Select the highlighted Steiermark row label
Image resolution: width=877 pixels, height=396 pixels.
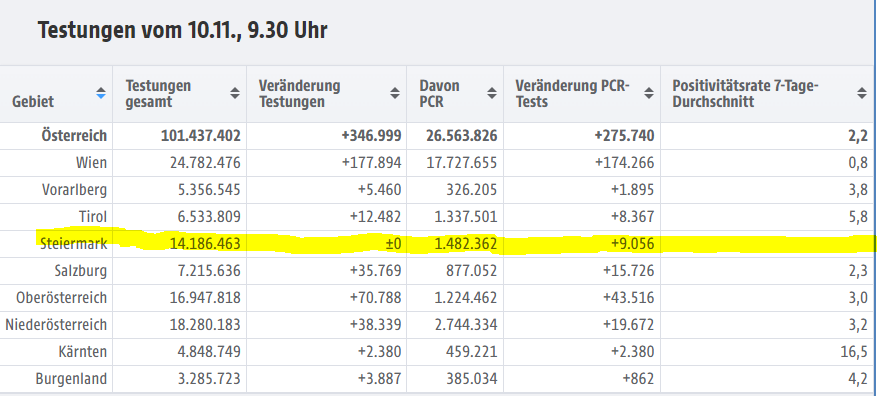point(73,243)
